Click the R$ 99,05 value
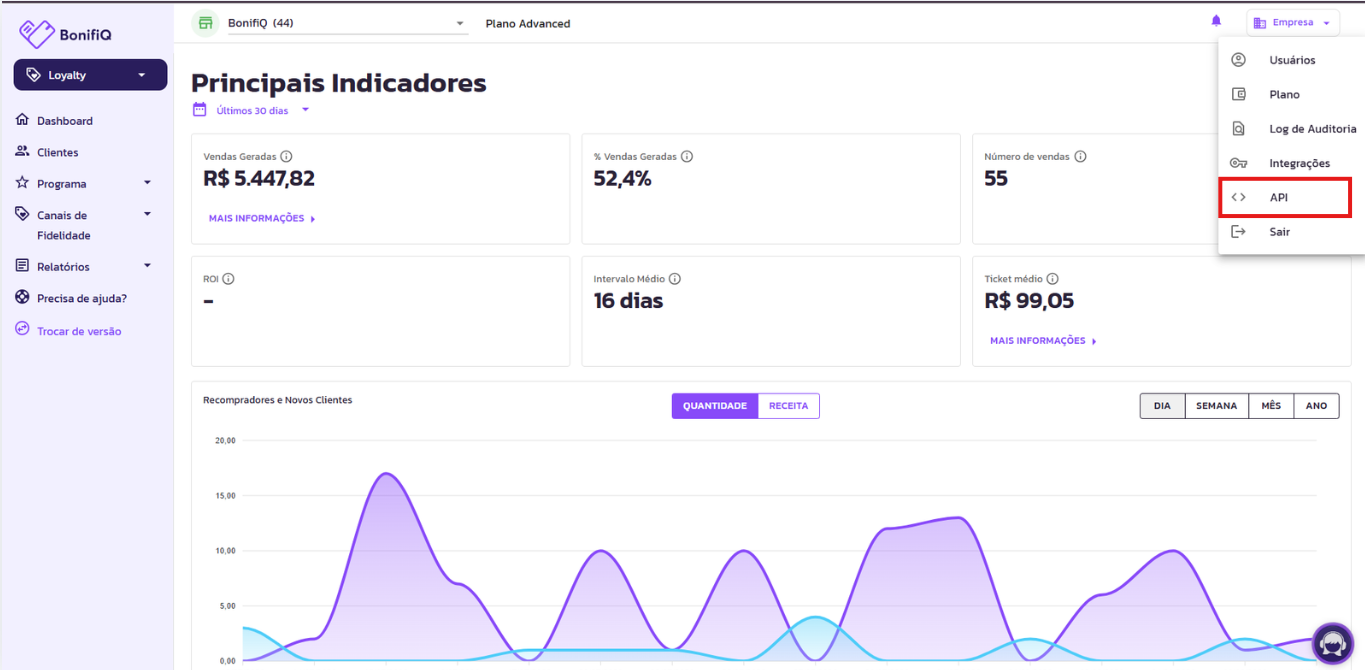Image resolution: width=1365 pixels, height=670 pixels. tap(1029, 301)
